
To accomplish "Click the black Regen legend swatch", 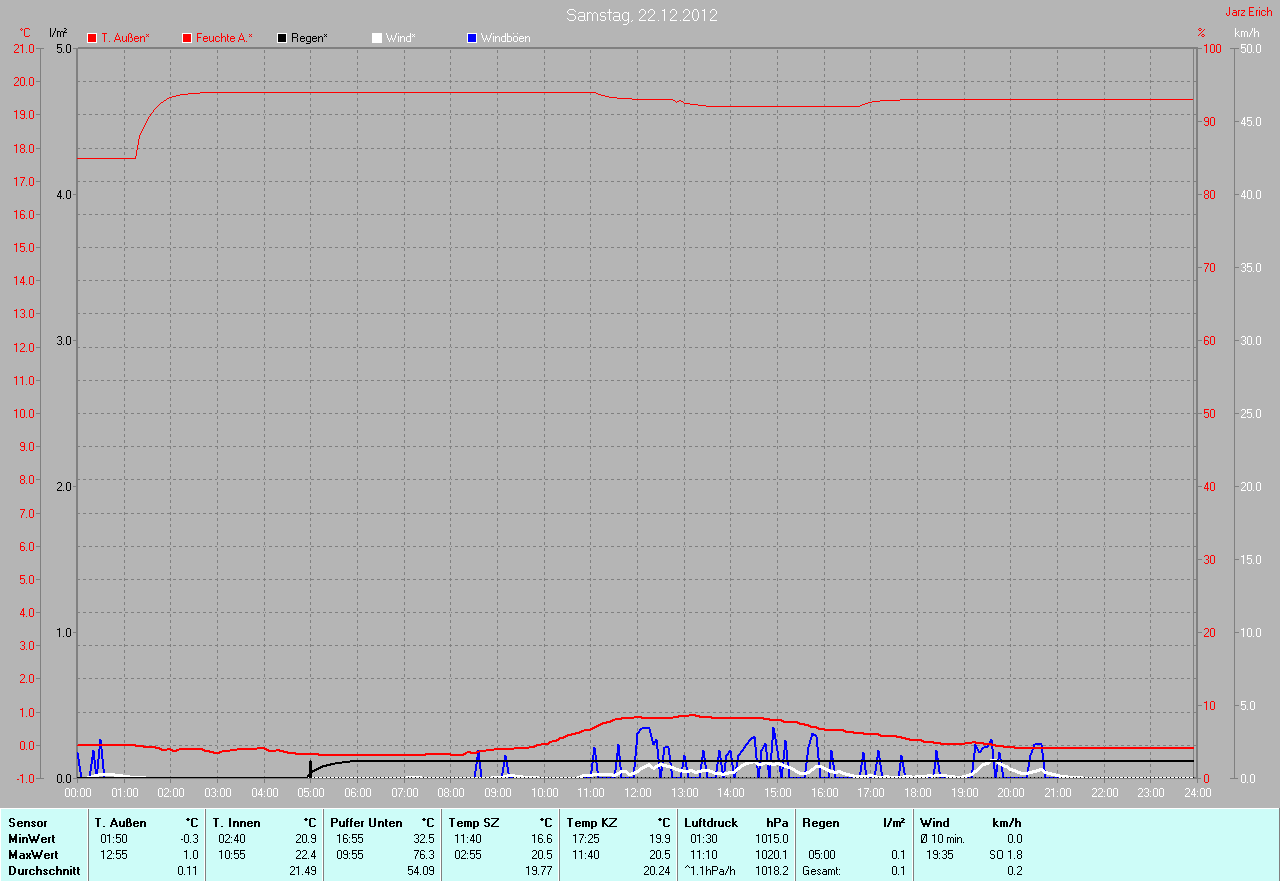I will tap(282, 38).
